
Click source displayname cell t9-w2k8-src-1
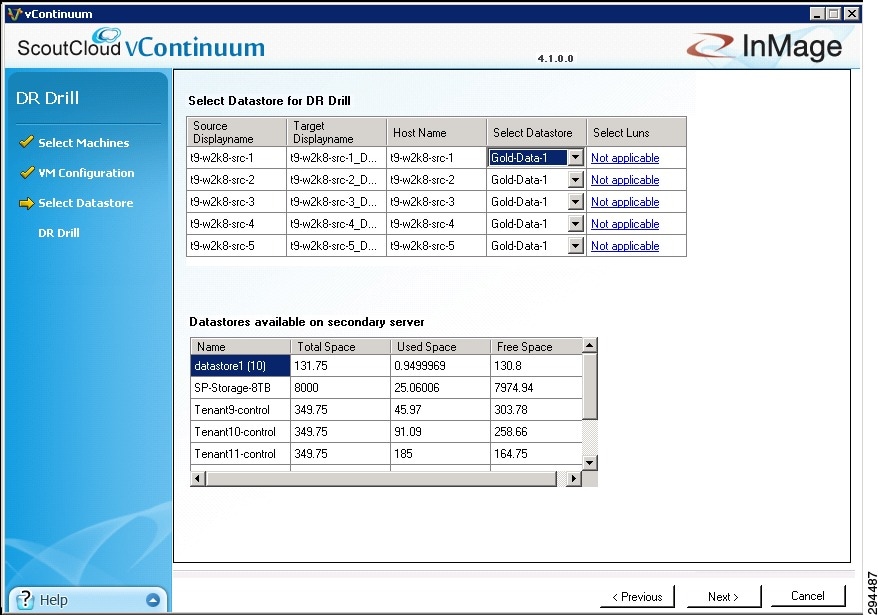(x=236, y=158)
